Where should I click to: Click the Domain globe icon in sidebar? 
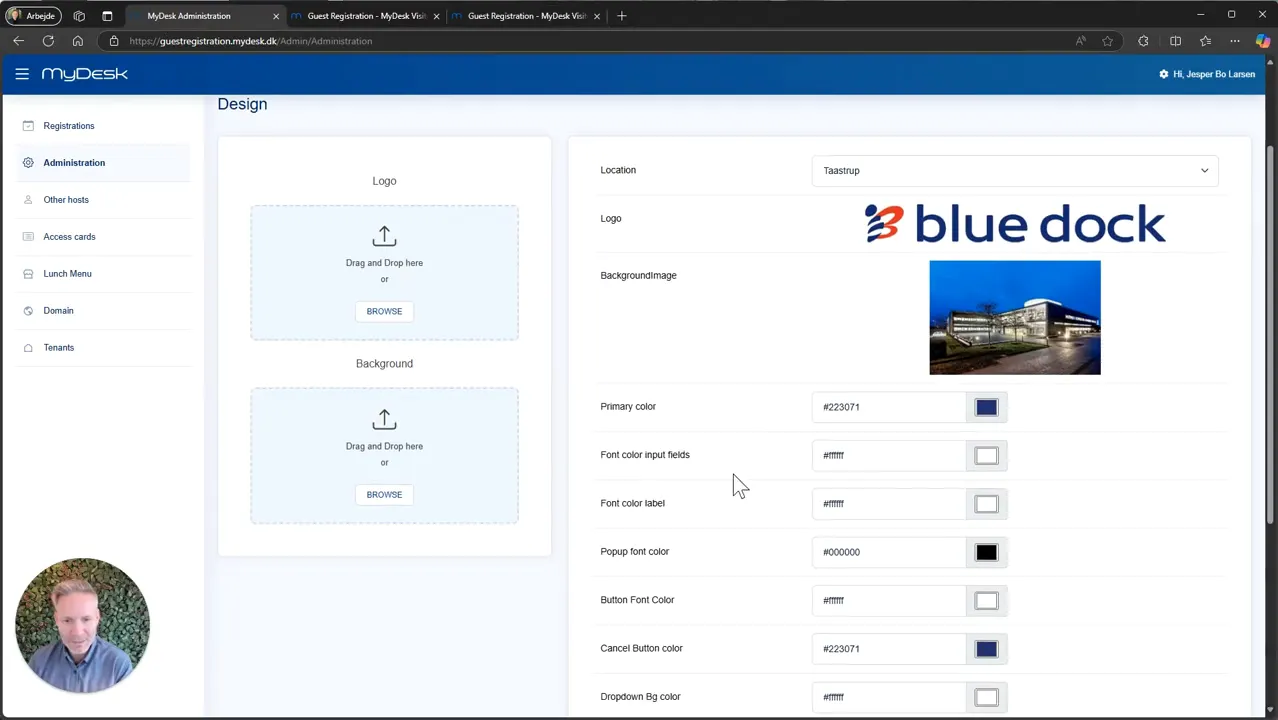[x=28, y=311]
